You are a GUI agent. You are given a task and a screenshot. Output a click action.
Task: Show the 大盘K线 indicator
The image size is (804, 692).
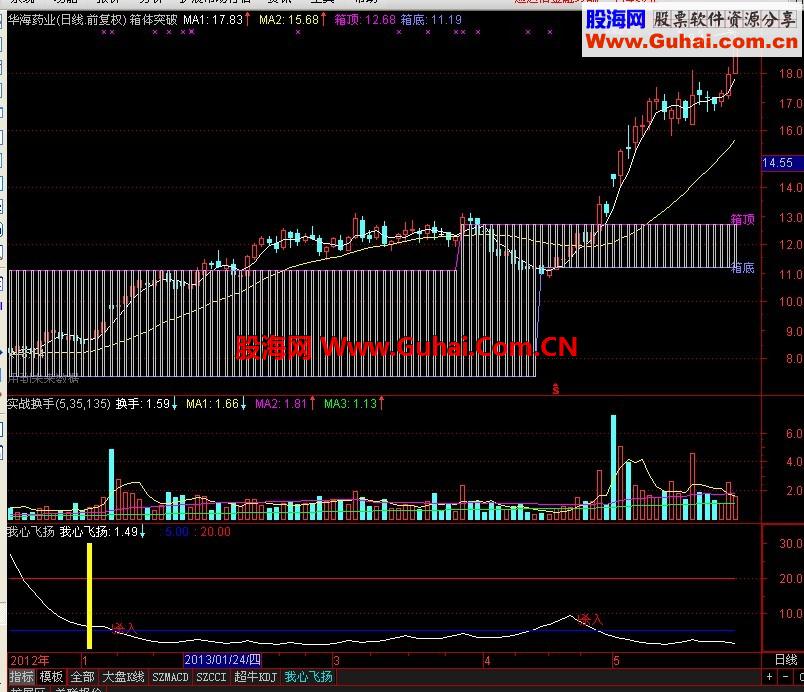[123, 677]
